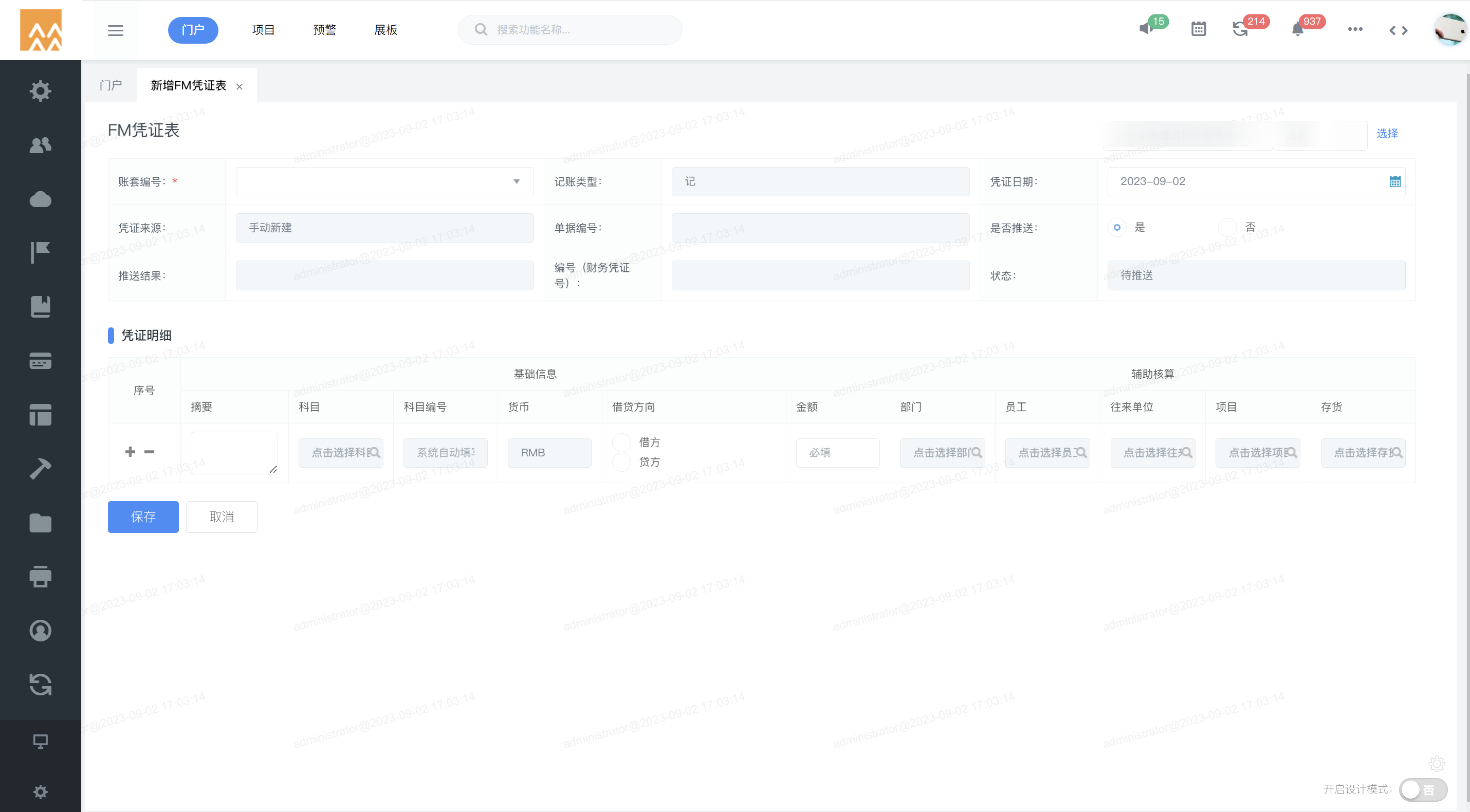Screen dimensions: 1470x812
Task: Add a voucher detail row with the plus icon
Action: [x=130, y=452]
